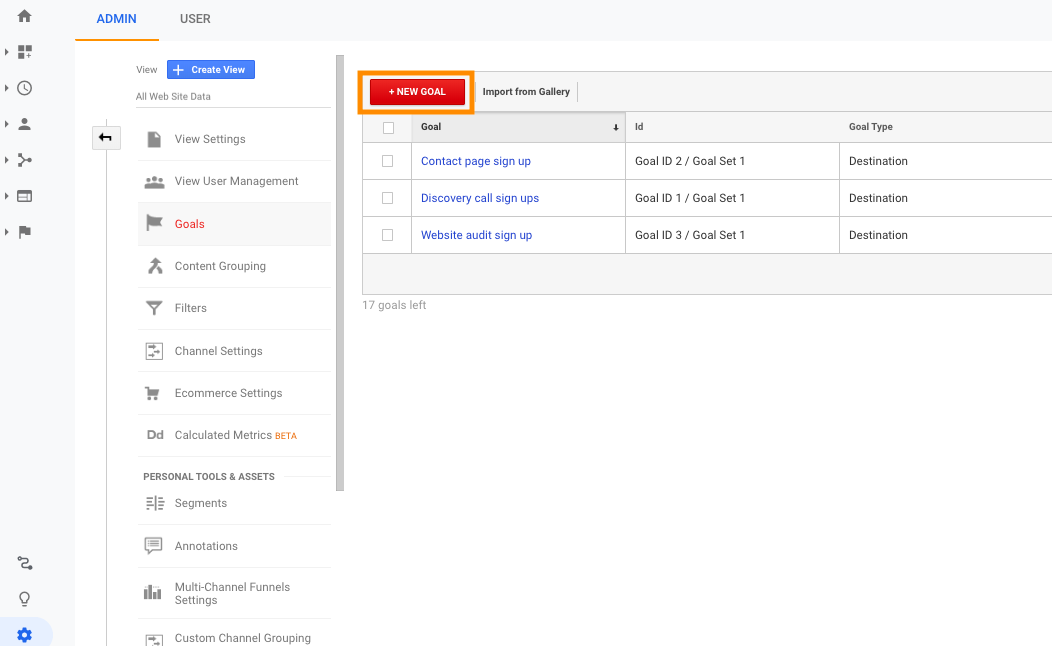The height and width of the screenshot is (646, 1052).
Task: Toggle the select-all checkbox in the goals header
Action: point(388,127)
